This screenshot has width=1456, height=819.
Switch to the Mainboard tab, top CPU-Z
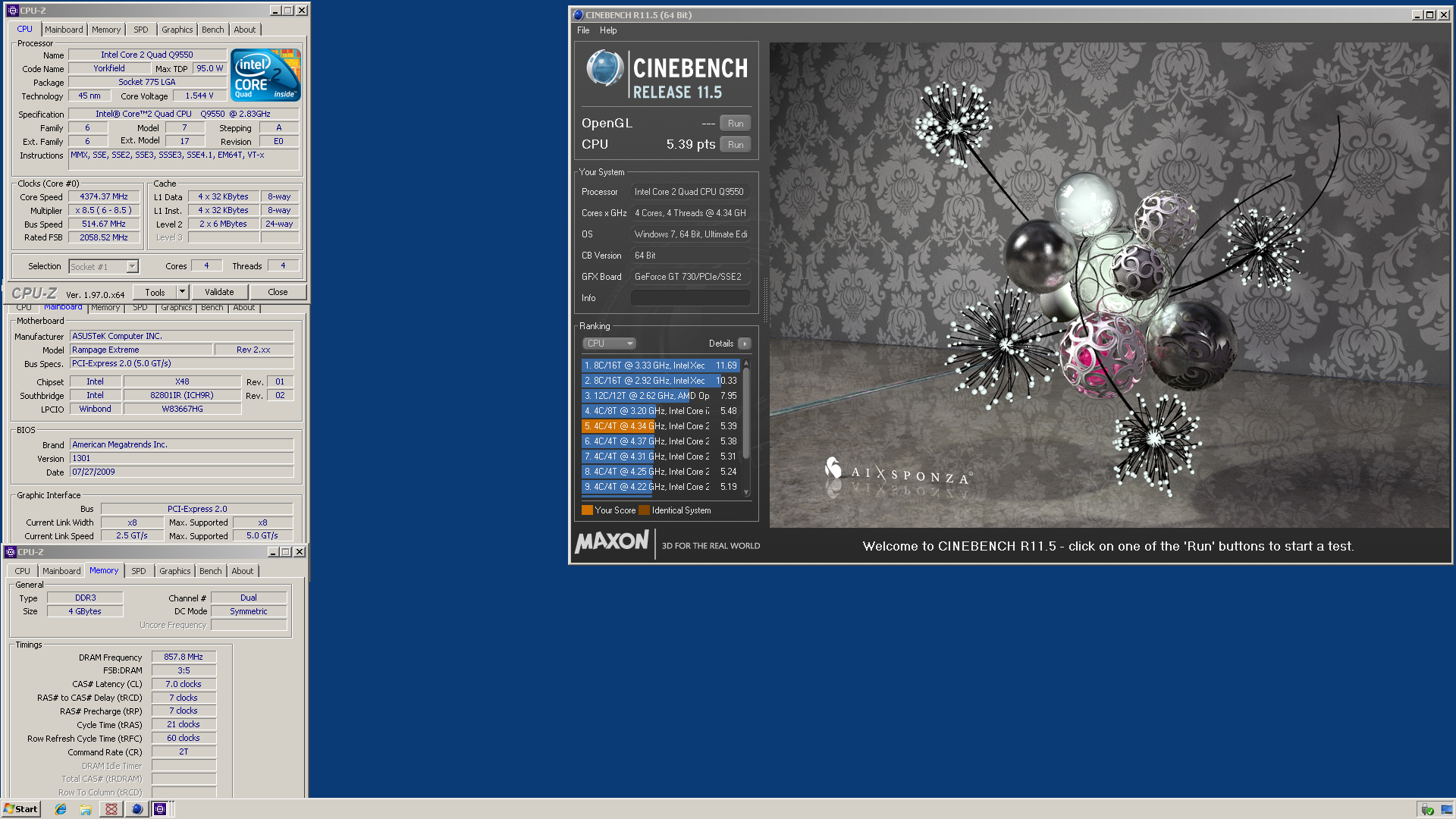click(x=64, y=30)
